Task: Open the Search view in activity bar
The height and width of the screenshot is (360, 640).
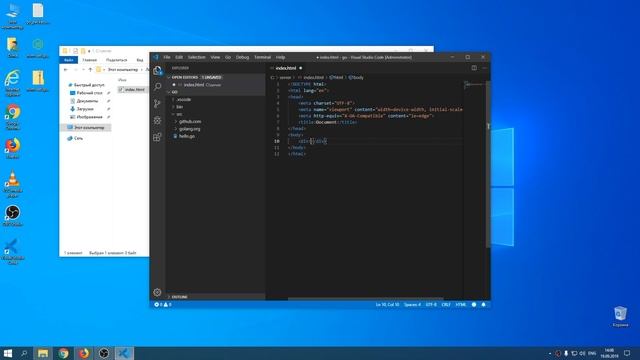Action: click(158, 87)
